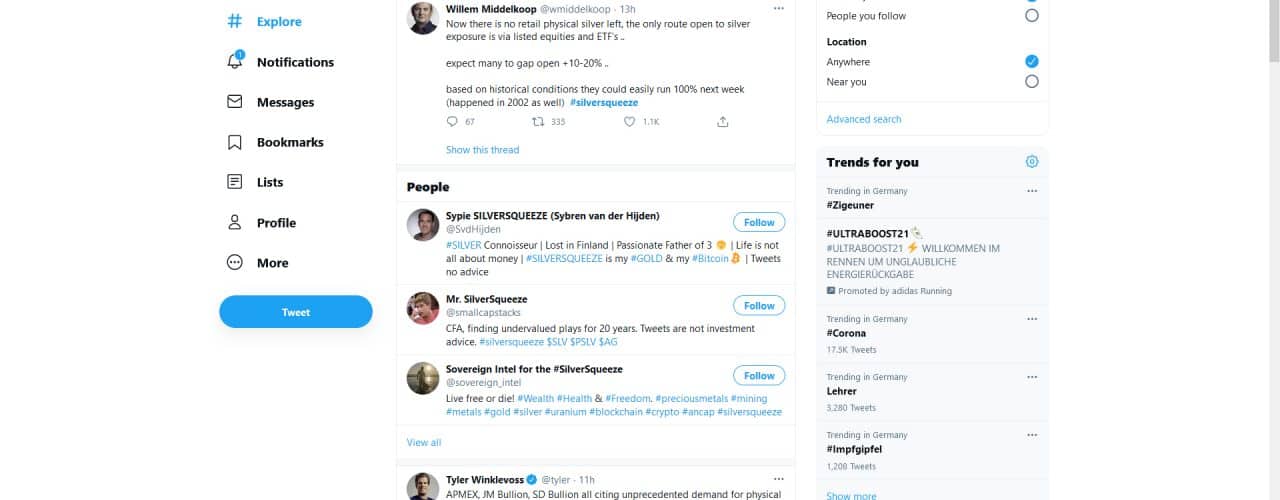
Task: Retweet Willem Middelkoop's tweet
Action: (x=538, y=122)
